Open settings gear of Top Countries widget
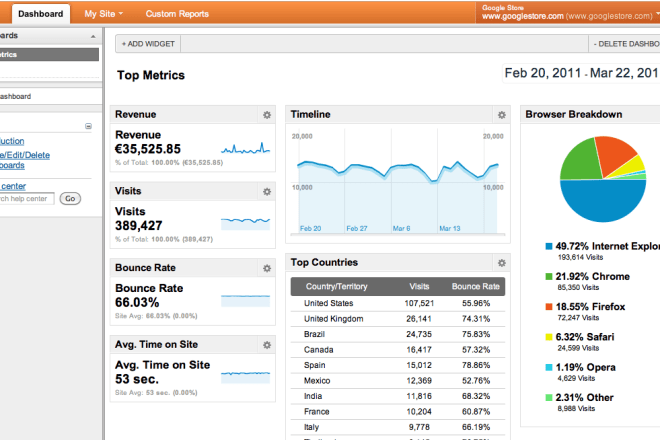This screenshot has width=660, height=440. pyautogui.click(x=502, y=263)
